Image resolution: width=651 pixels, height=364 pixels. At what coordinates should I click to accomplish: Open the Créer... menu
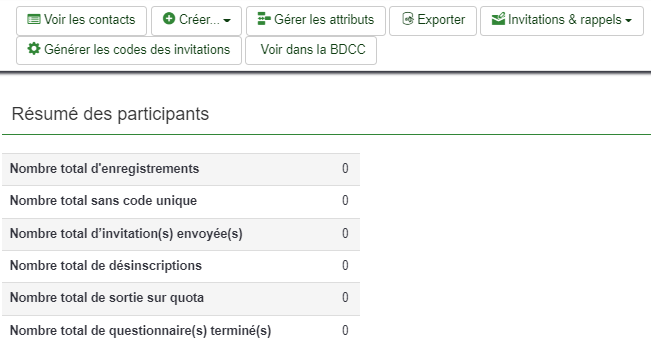pyautogui.click(x=196, y=21)
